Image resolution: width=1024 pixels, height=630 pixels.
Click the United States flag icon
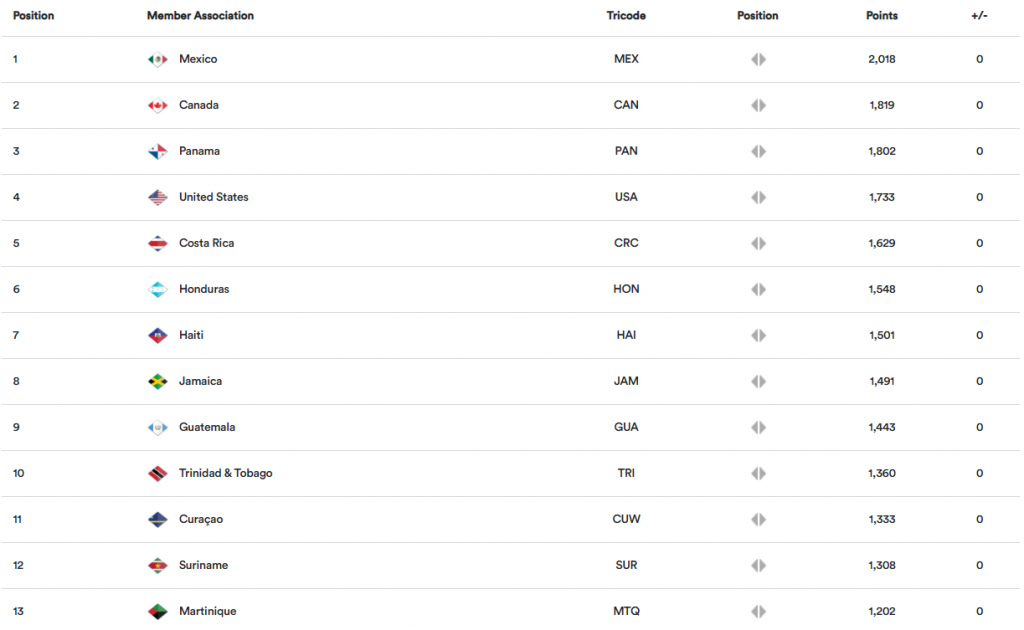point(157,198)
